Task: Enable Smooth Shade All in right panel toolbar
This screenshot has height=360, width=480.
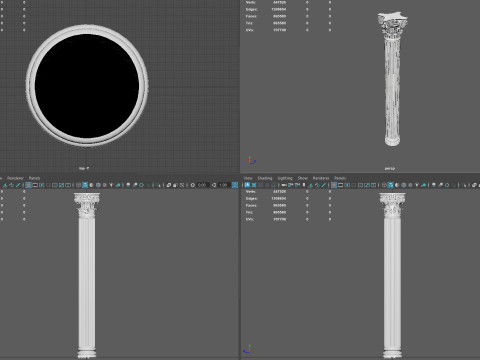Action: pyautogui.click(x=391, y=185)
